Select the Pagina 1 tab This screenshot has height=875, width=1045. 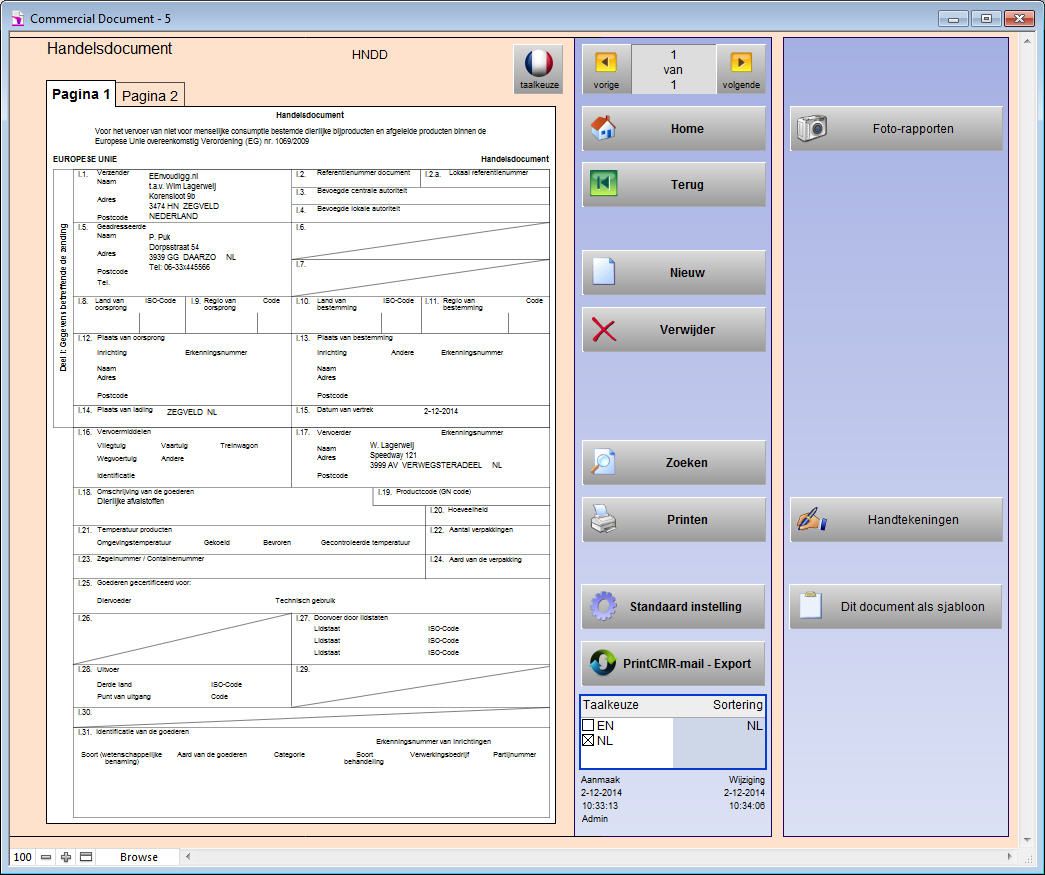(80, 94)
